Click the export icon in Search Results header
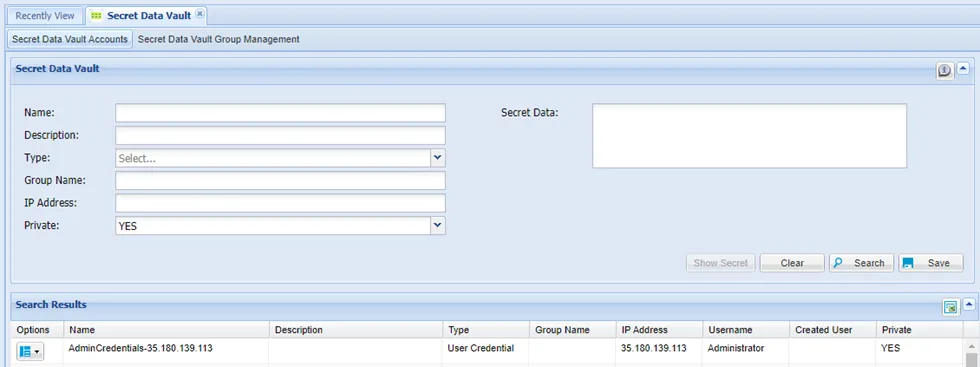 [951, 306]
